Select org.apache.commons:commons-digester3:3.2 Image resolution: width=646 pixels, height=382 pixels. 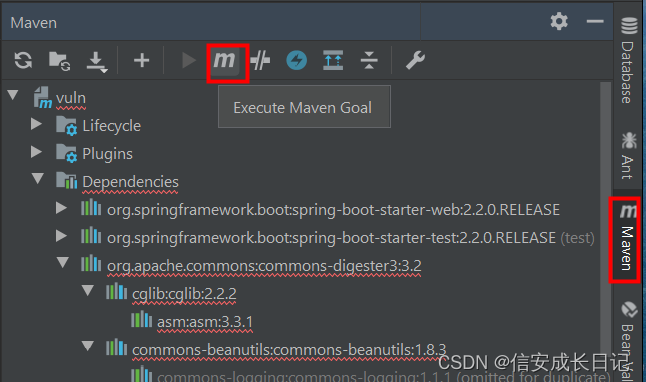[x=264, y=266]
